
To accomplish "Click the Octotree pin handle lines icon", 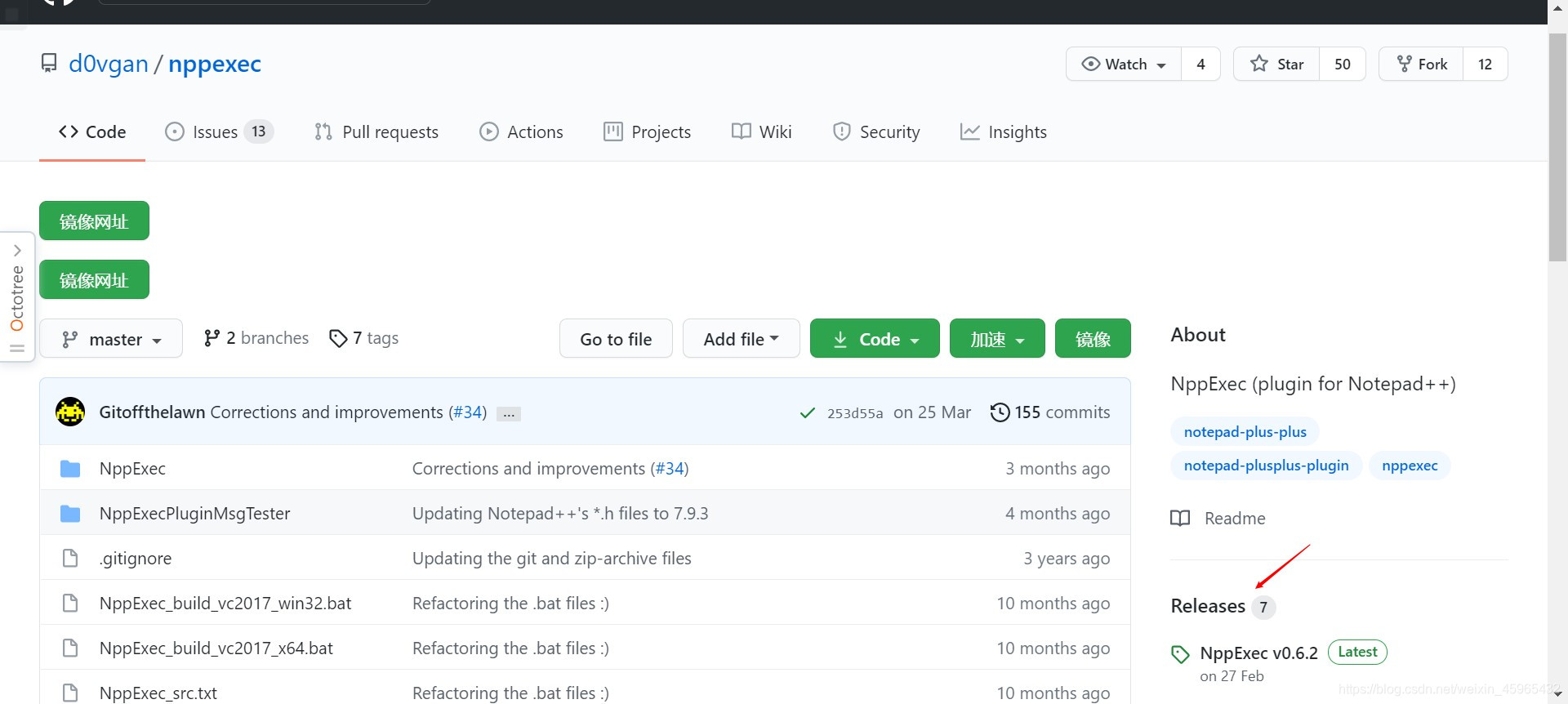I will (x=17, y=349).
